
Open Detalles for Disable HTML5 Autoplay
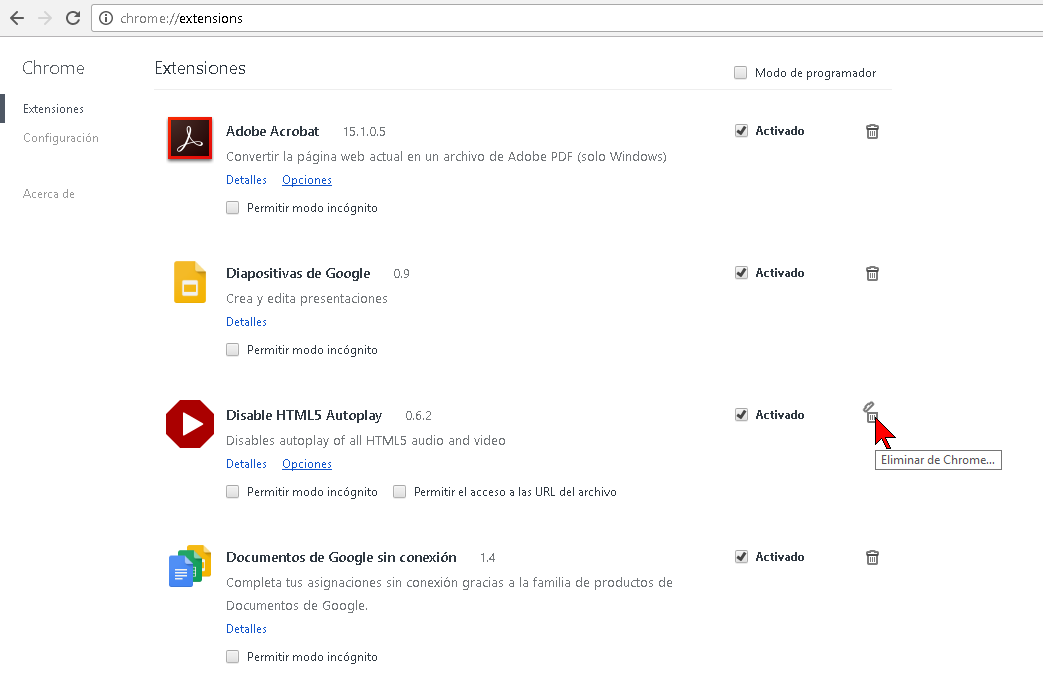[x=246, y=464]
